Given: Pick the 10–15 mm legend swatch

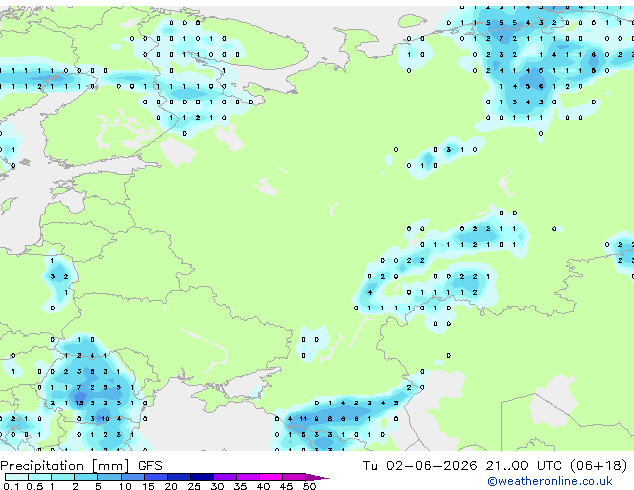Looking at the screenshot, I should (133, 477).
